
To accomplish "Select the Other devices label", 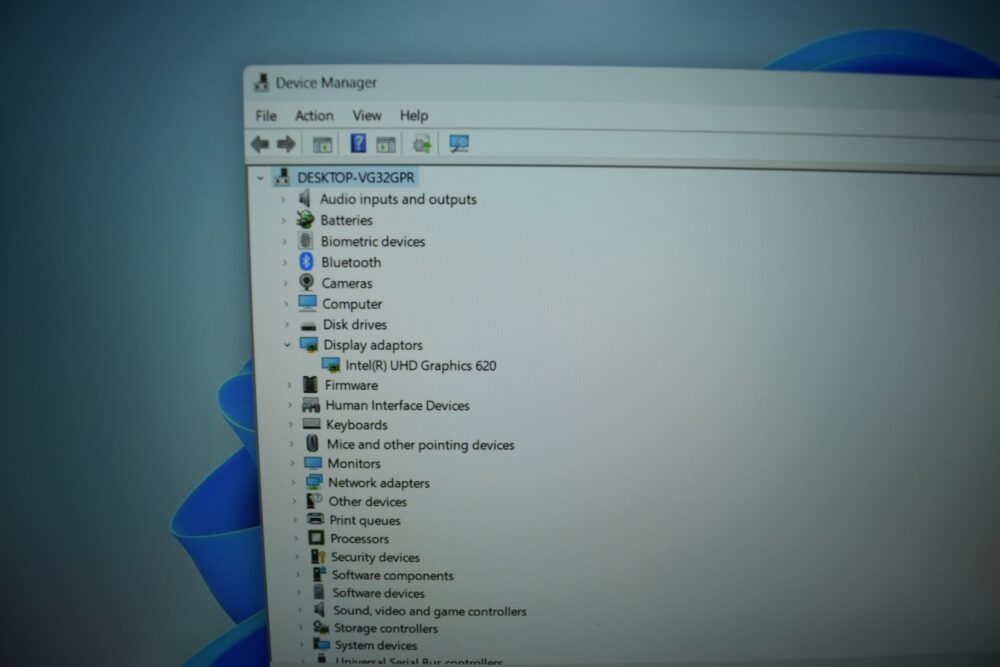I will point(367,502).
